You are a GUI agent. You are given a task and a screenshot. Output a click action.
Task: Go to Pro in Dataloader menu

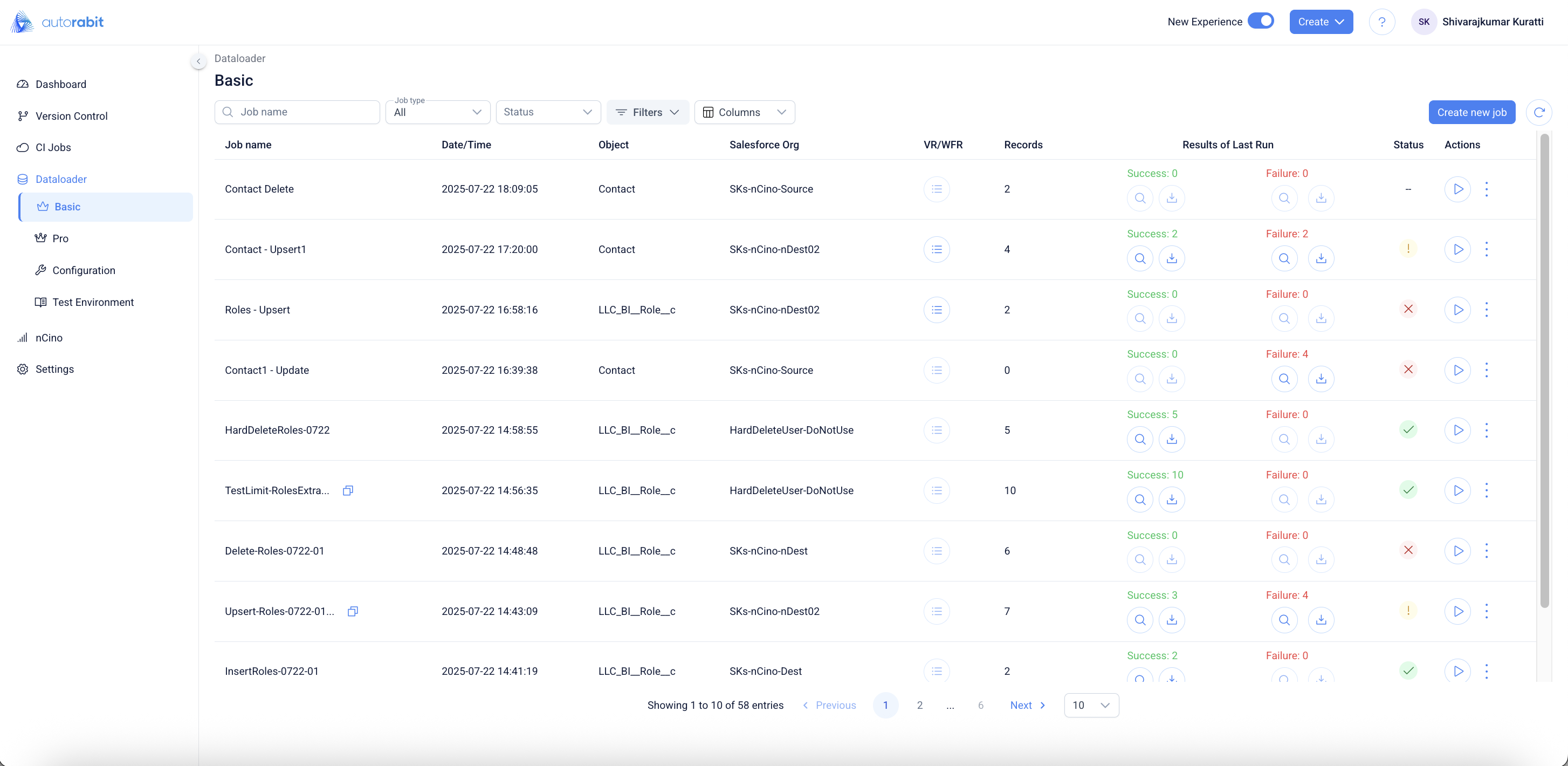pos(60,238)
